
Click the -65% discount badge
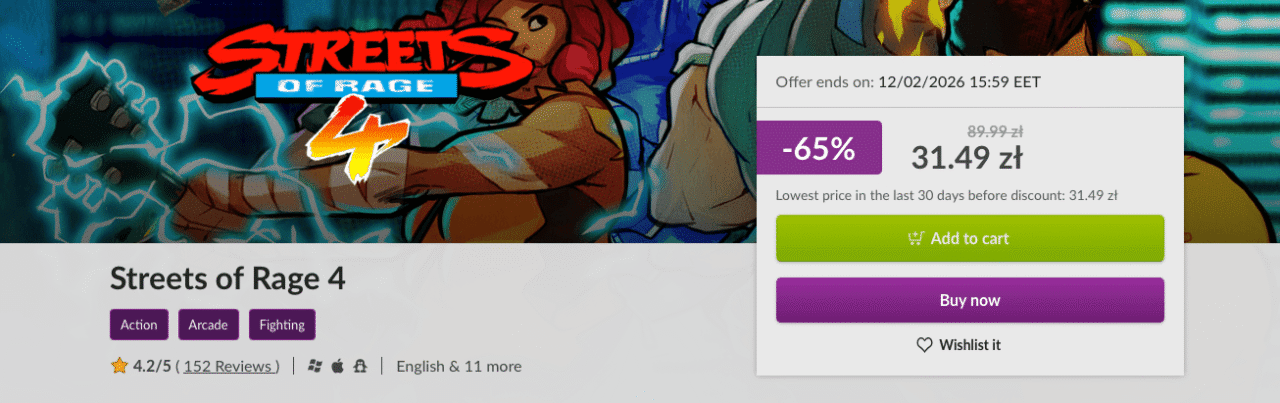819,148
